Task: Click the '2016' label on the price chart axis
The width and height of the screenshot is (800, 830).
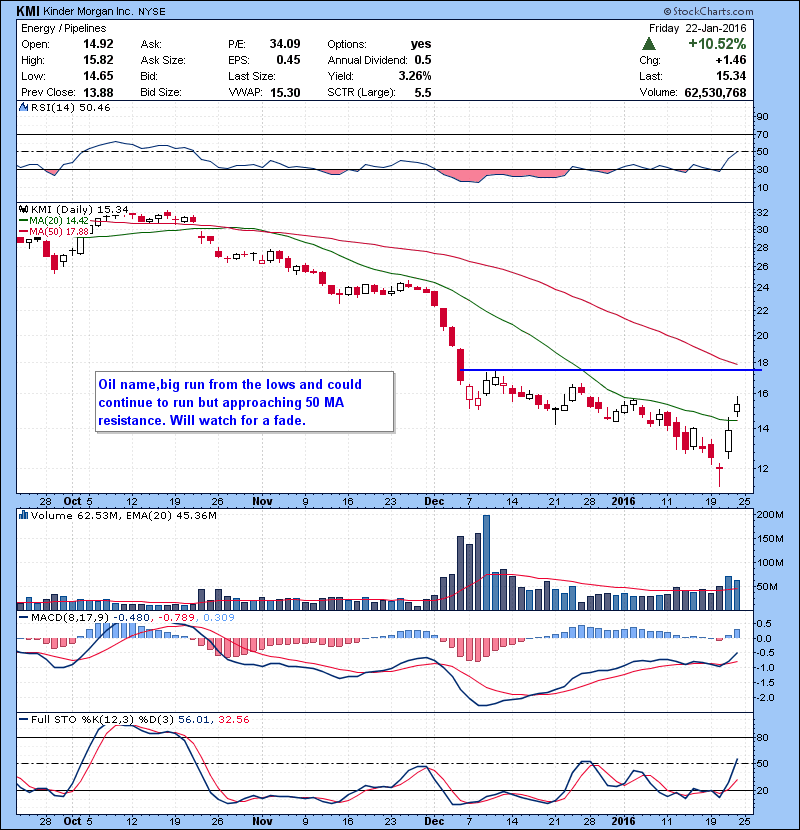Action: 623,501
